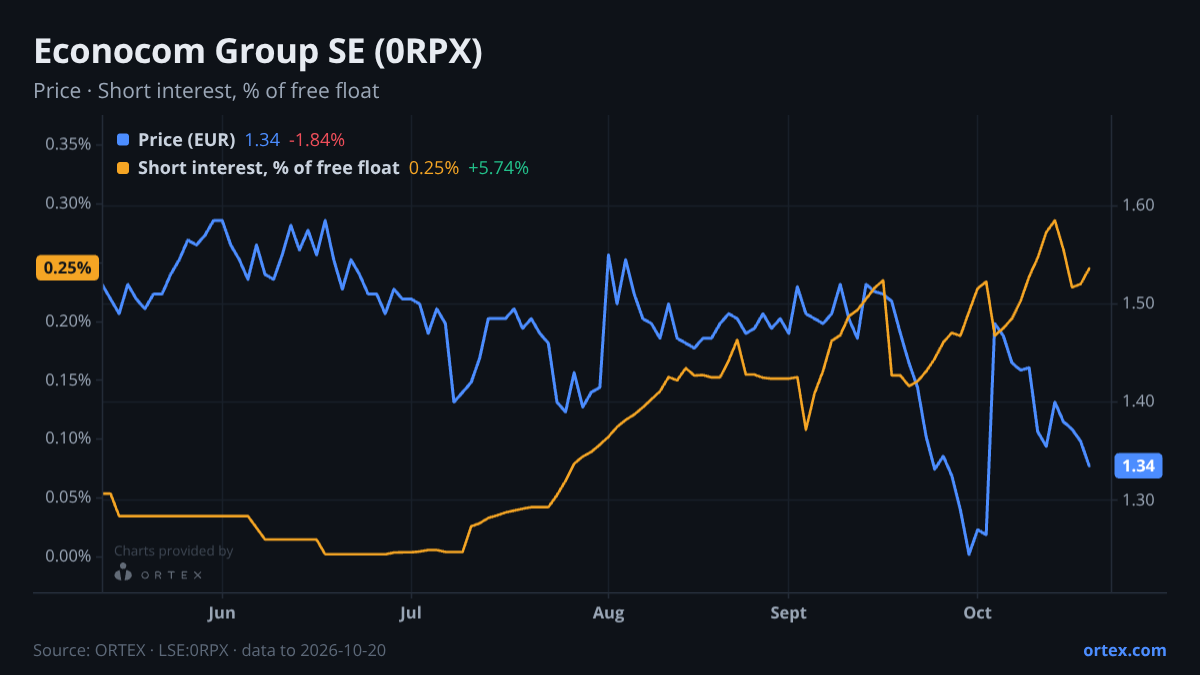Click the orange Short interest legend swatch
Image resolution: width=1200 pixels, height=675 pixels.
click(x=123, y=168)
